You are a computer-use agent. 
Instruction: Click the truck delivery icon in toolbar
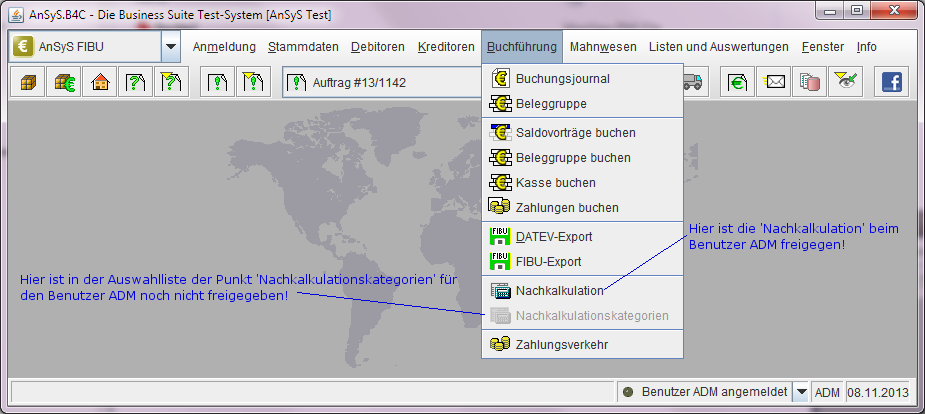pos(693,82)
